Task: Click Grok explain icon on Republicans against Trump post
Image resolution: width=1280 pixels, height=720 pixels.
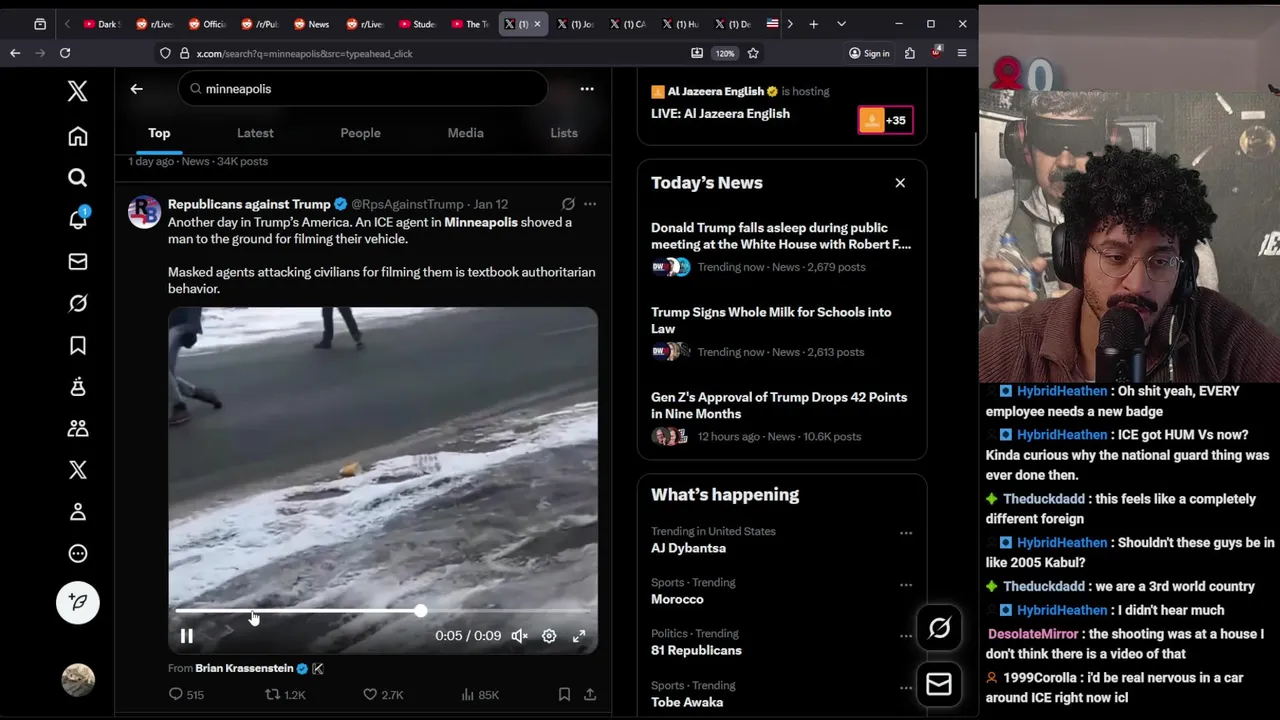Action: click(568, 204)
